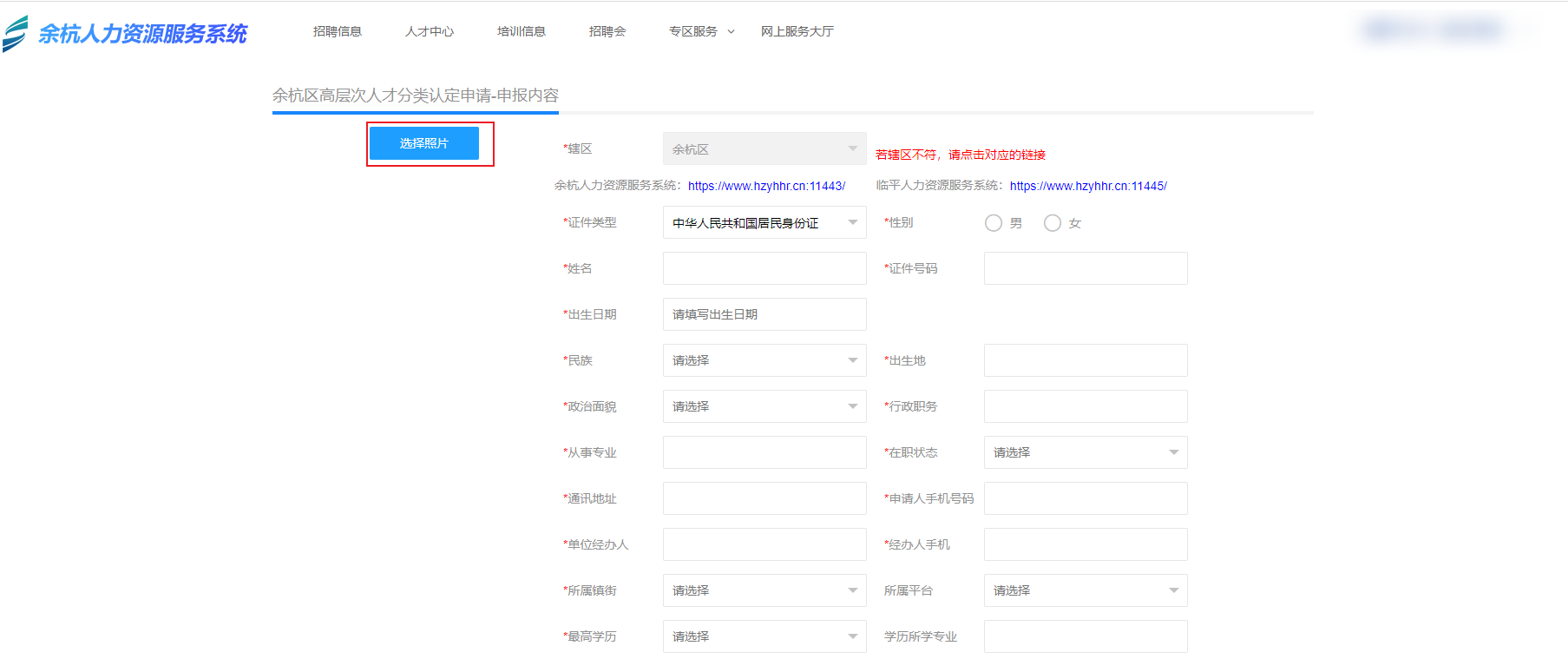Expand the 民族 dropdown list
This screenshot has height=659, width=1568.
[764, 360]
